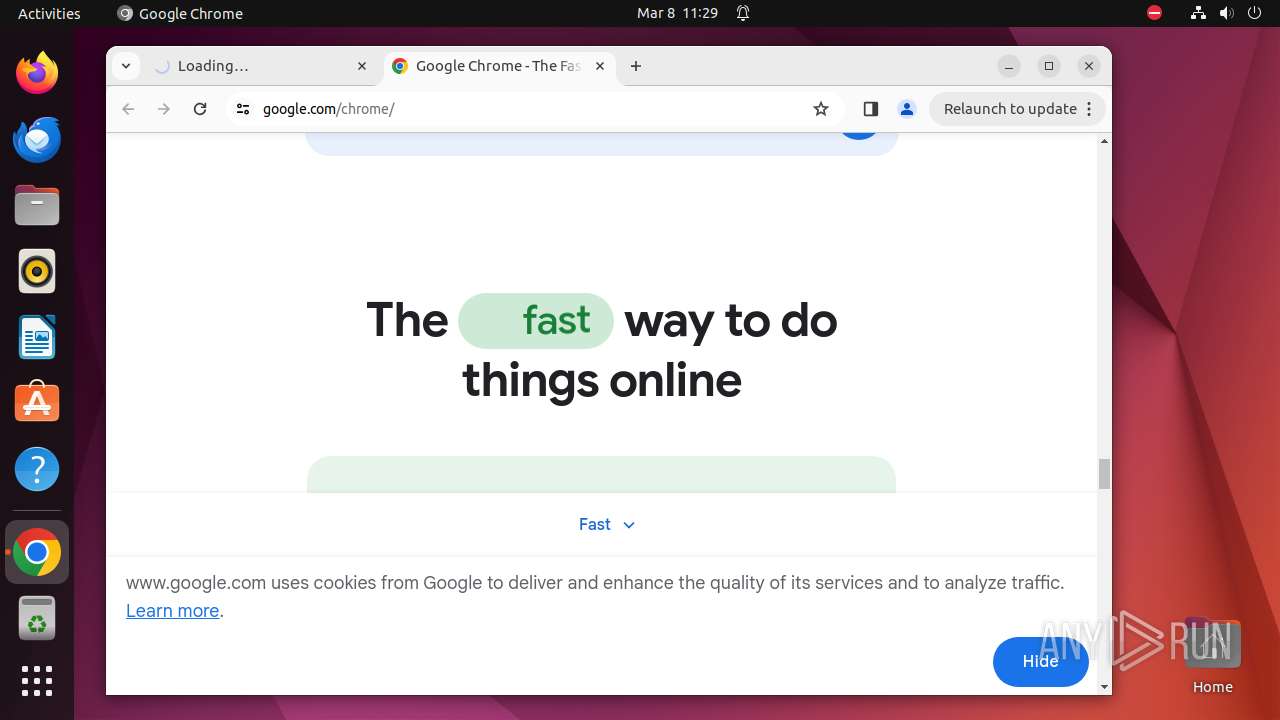The image size is (1280, 720).
Task: Open the Home folder desktop icon
Action: coord(1212,656)
